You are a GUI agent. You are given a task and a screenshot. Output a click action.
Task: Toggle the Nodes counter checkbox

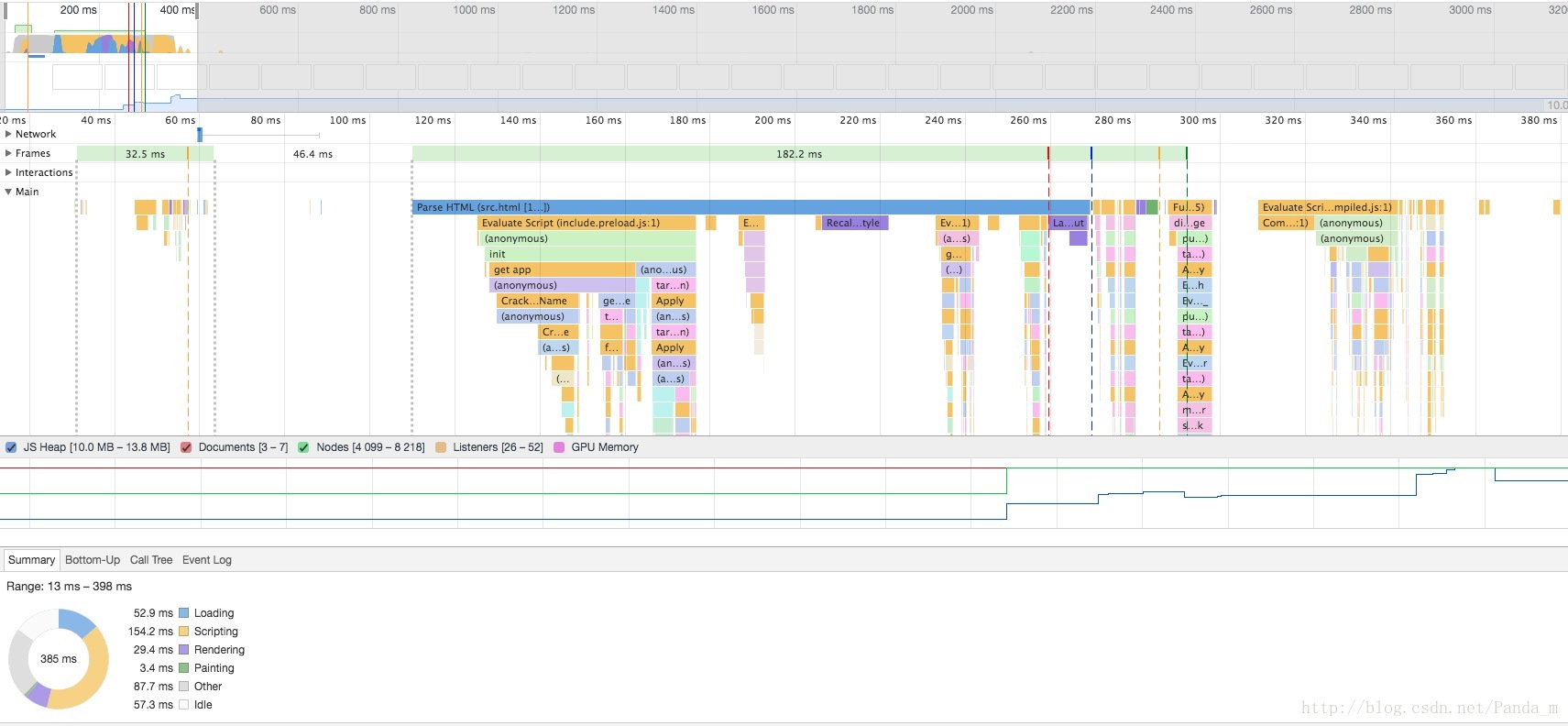coord(303,447)
